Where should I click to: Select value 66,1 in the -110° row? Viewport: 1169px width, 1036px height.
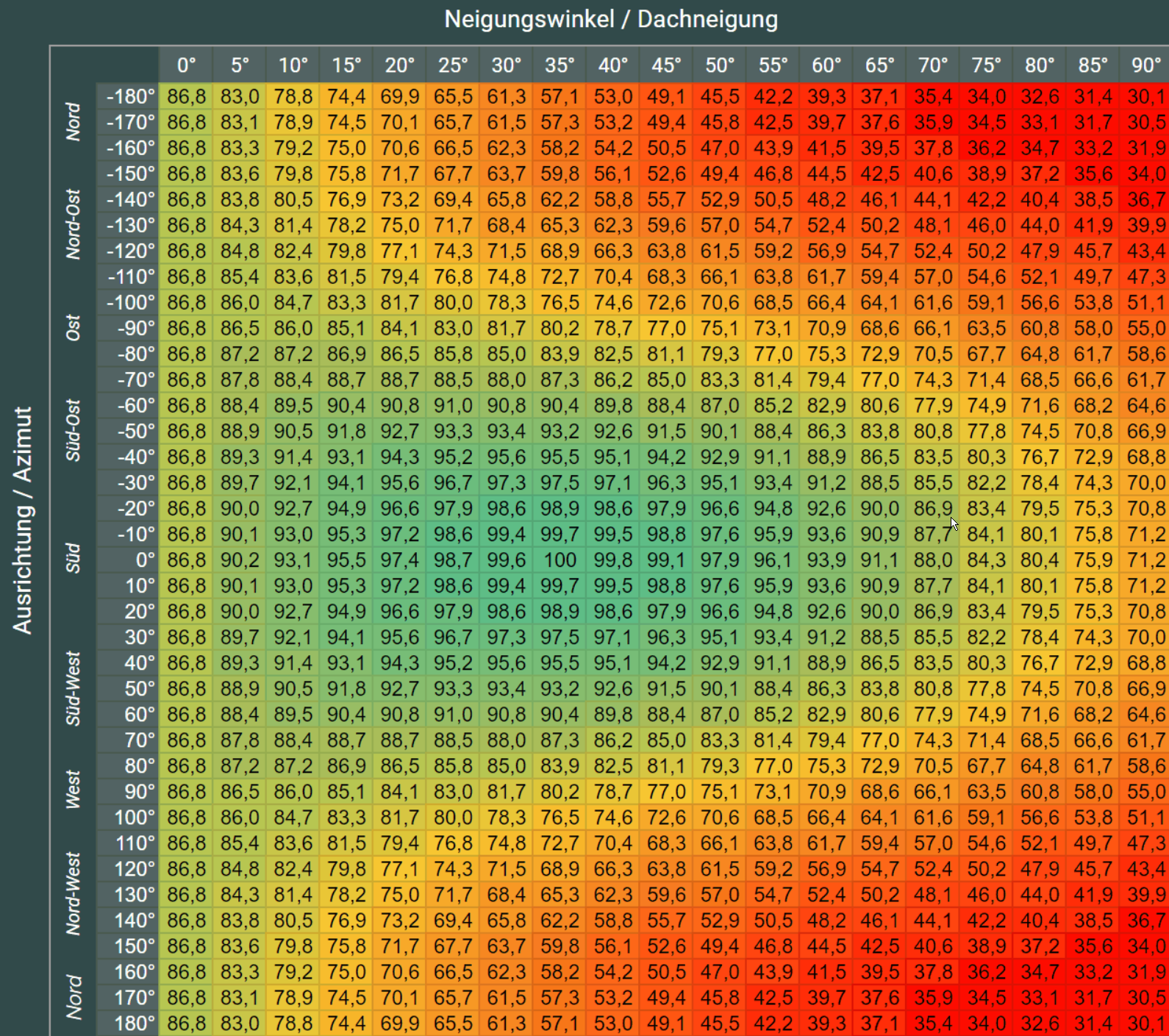pyautogui.click(x=719, y=276)
